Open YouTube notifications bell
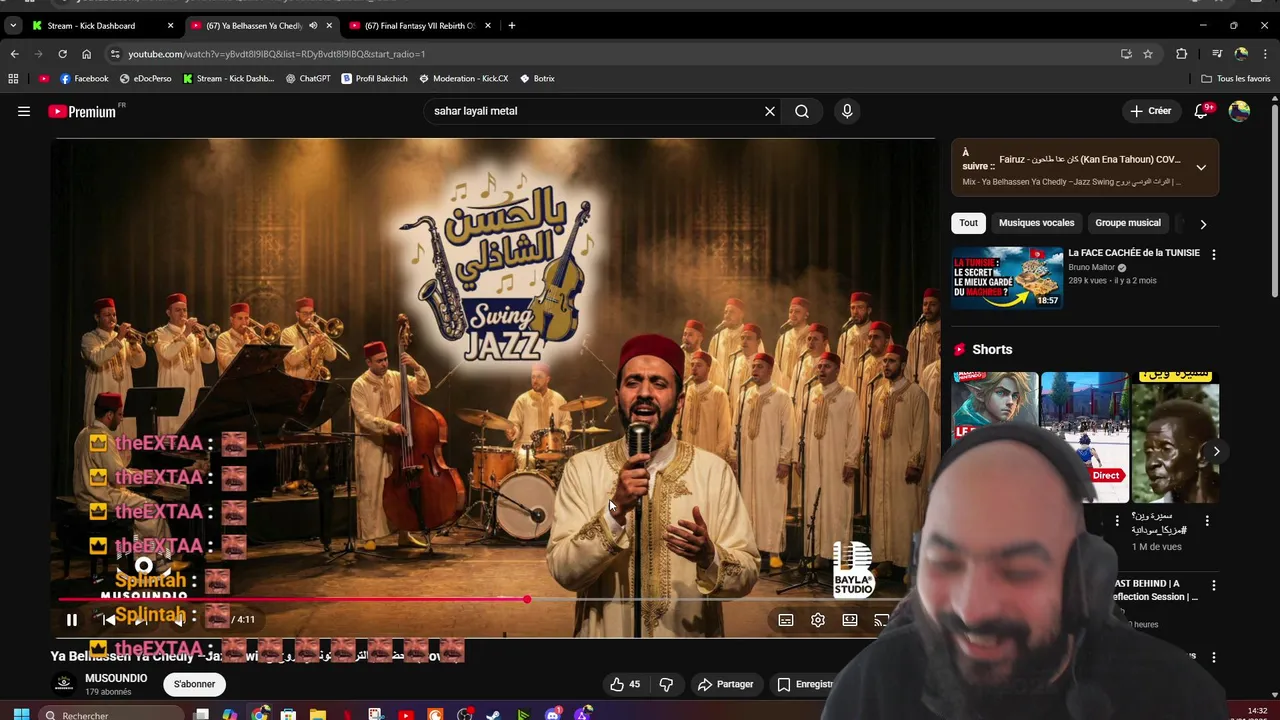Screen dimensions: 1280x720 click(1202, 111)
